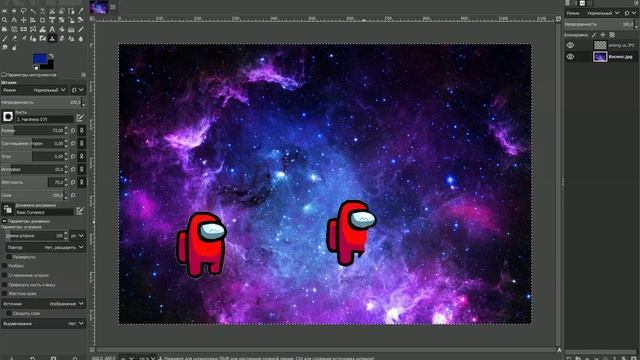Toggle lock pixels in layers panel
The image size is (640, 360).
(x=594, y=35)
